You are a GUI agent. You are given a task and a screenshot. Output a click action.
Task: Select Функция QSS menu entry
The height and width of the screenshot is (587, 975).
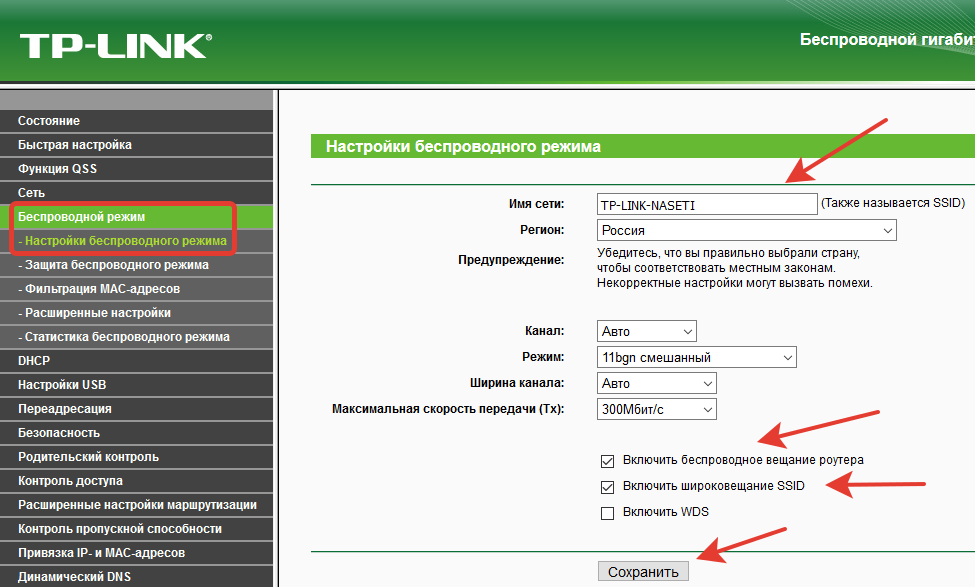136,169
